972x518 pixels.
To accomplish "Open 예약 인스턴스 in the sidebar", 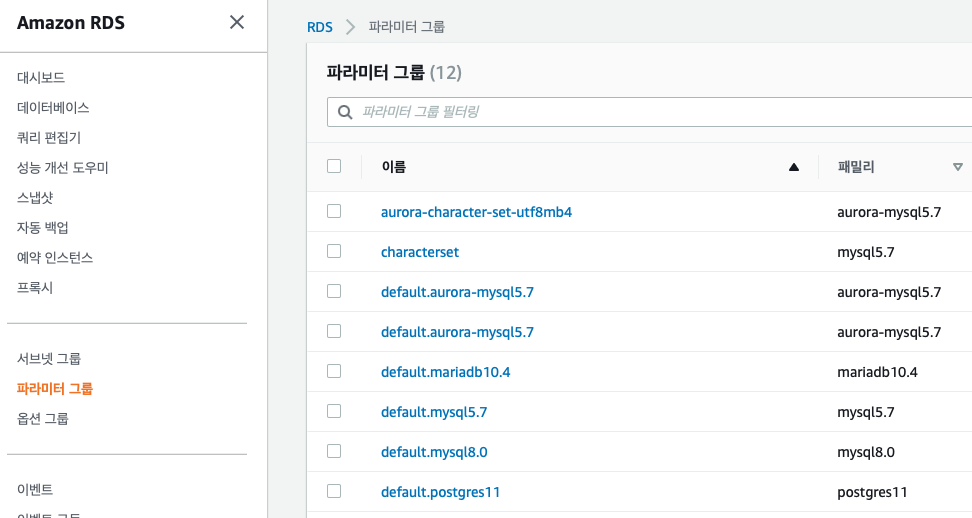I will pos(55,258).
